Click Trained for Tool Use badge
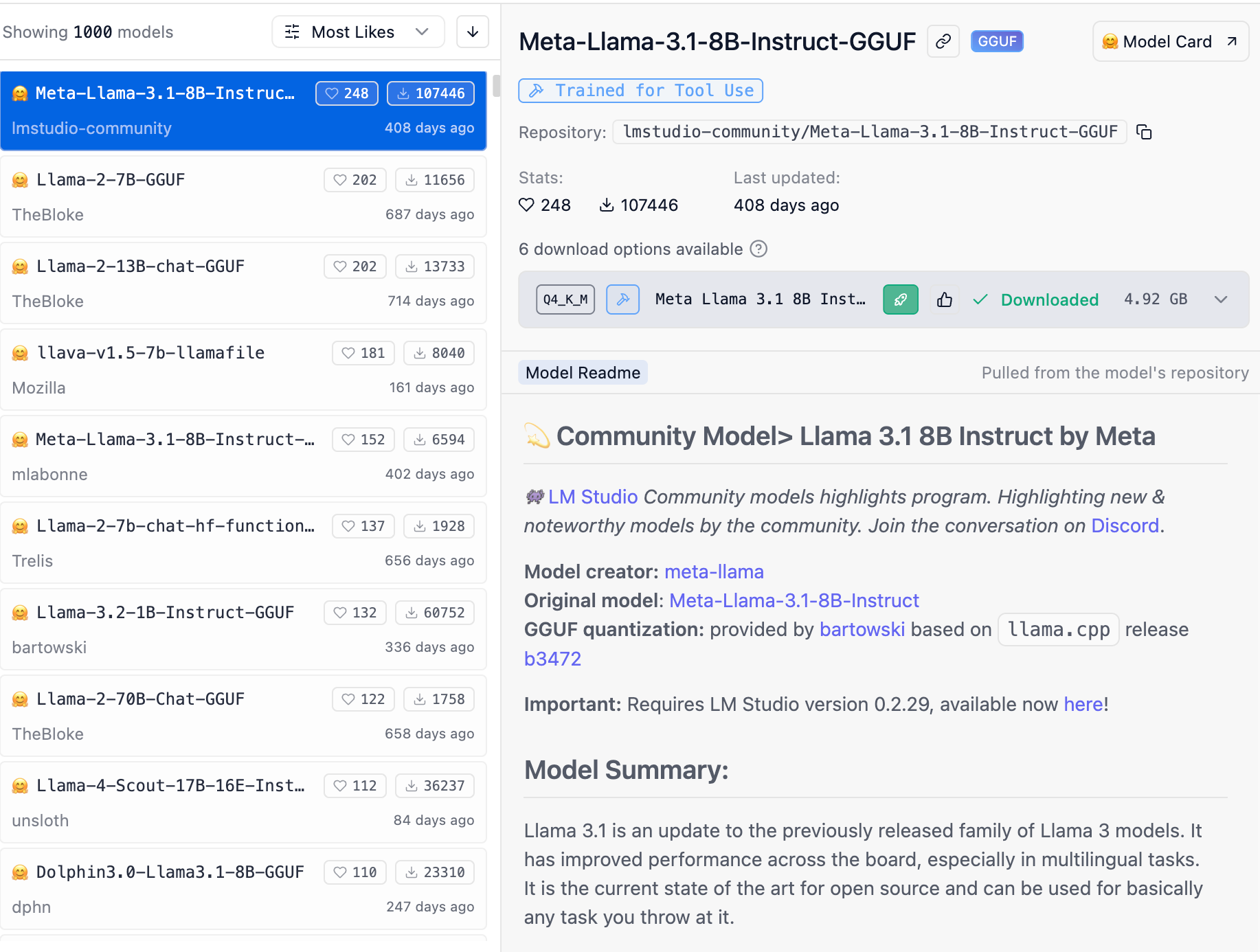The width and height of the screenshot is (1260, 952). tap(640, 91)
